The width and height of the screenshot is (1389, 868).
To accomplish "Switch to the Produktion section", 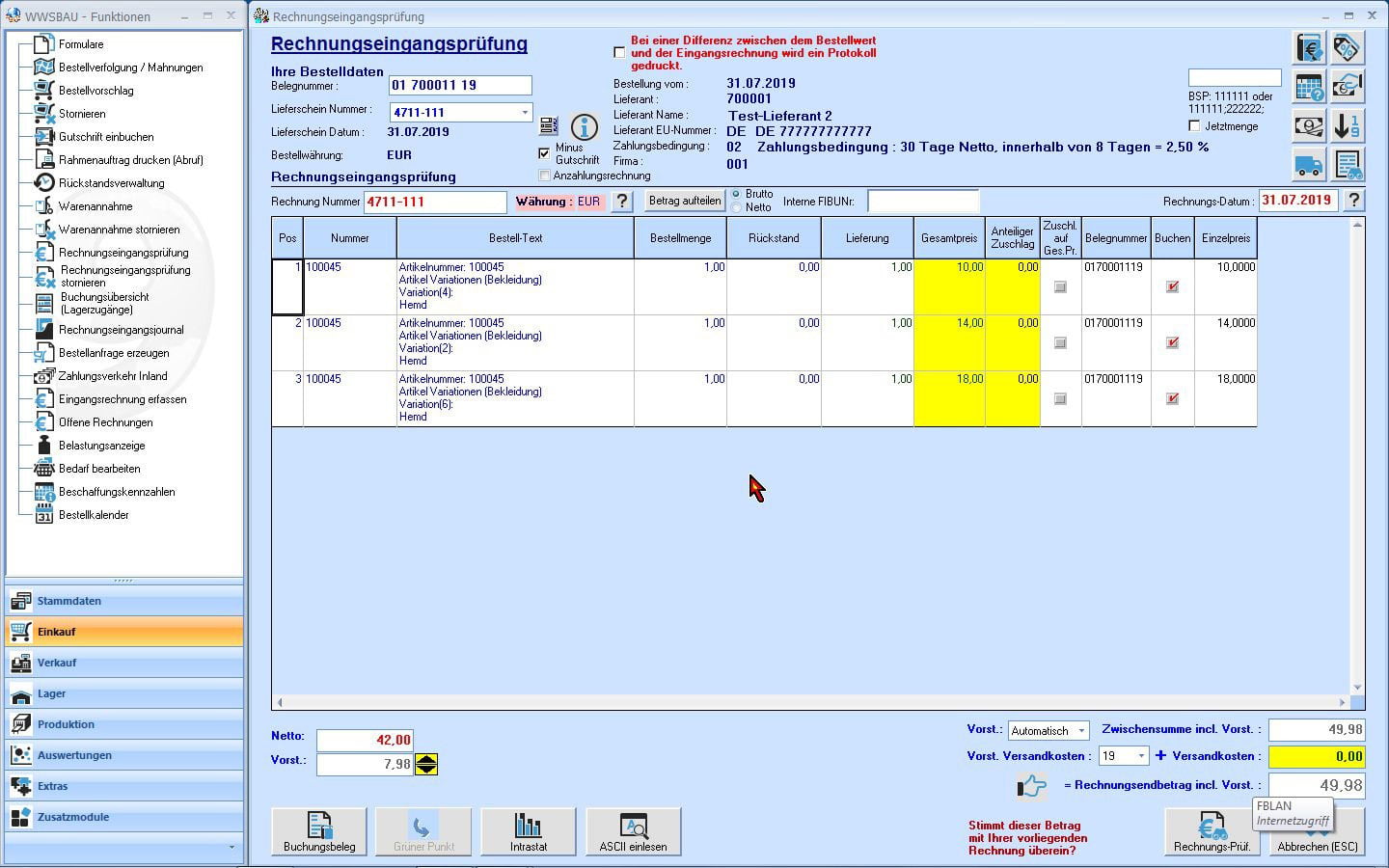I will [x=124, y=724].
